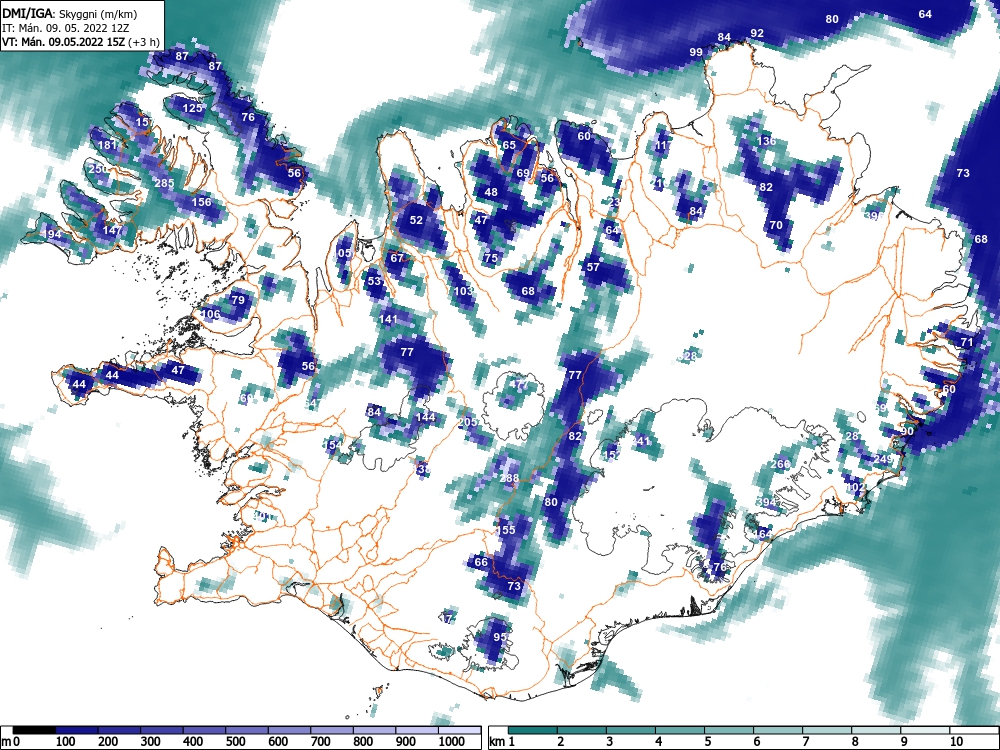This screenshot has height=750, width=1000.
Task: Click the visibility value 164
Action: point(763,534)
